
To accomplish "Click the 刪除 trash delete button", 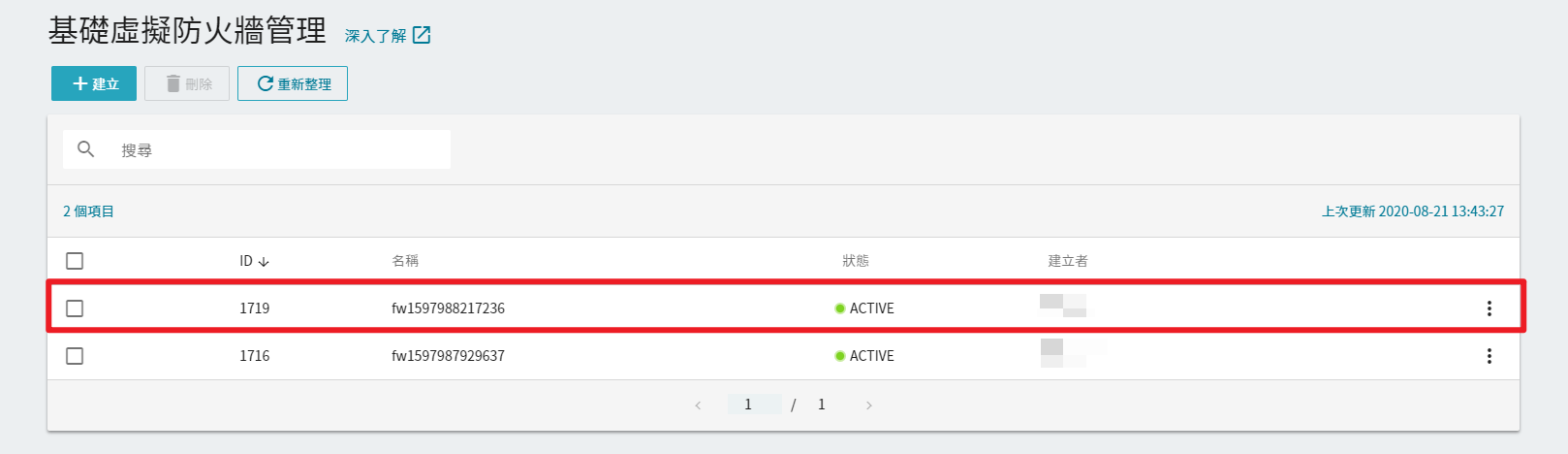I will pyautogui.click(x=187, y=83).
